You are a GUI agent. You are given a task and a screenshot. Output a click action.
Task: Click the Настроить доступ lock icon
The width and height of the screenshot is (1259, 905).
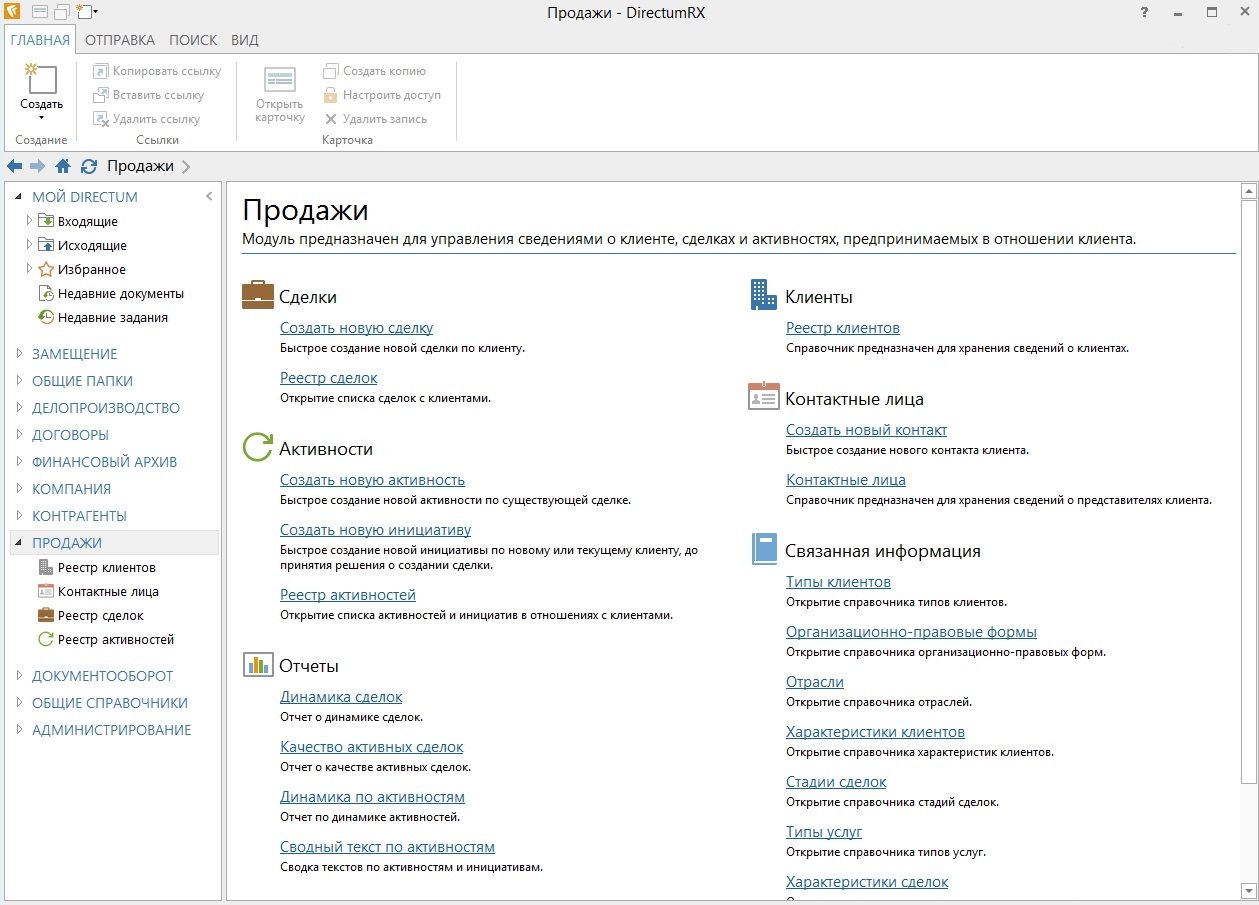click(330, 95)
